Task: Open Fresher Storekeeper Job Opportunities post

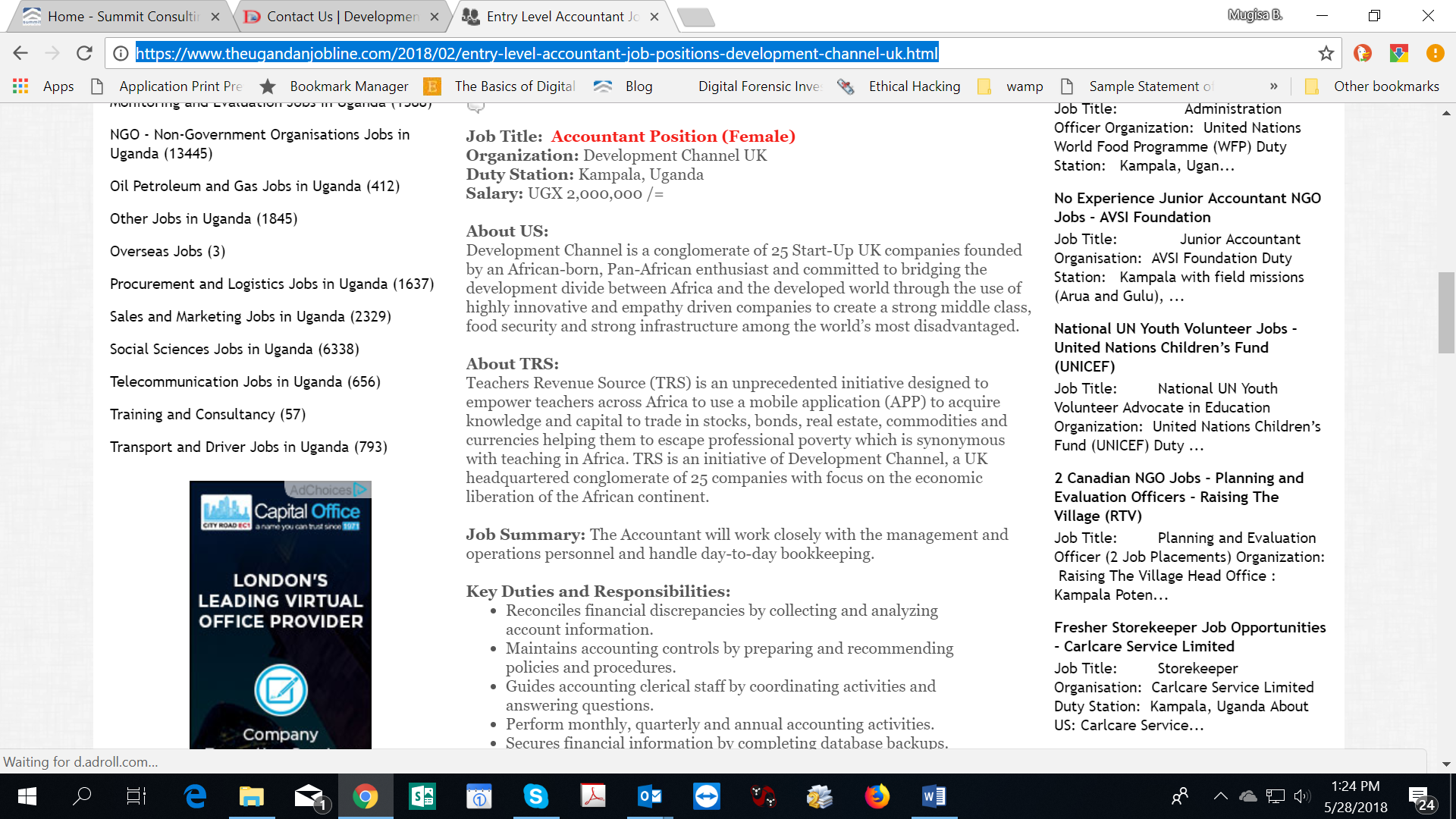Action: 1190,637
